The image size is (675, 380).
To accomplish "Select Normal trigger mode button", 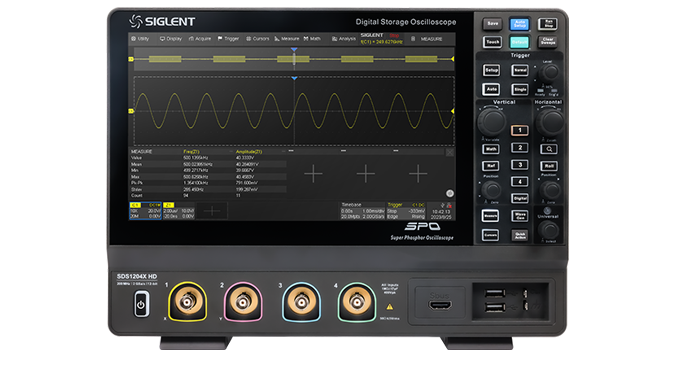I will [520, 70].
